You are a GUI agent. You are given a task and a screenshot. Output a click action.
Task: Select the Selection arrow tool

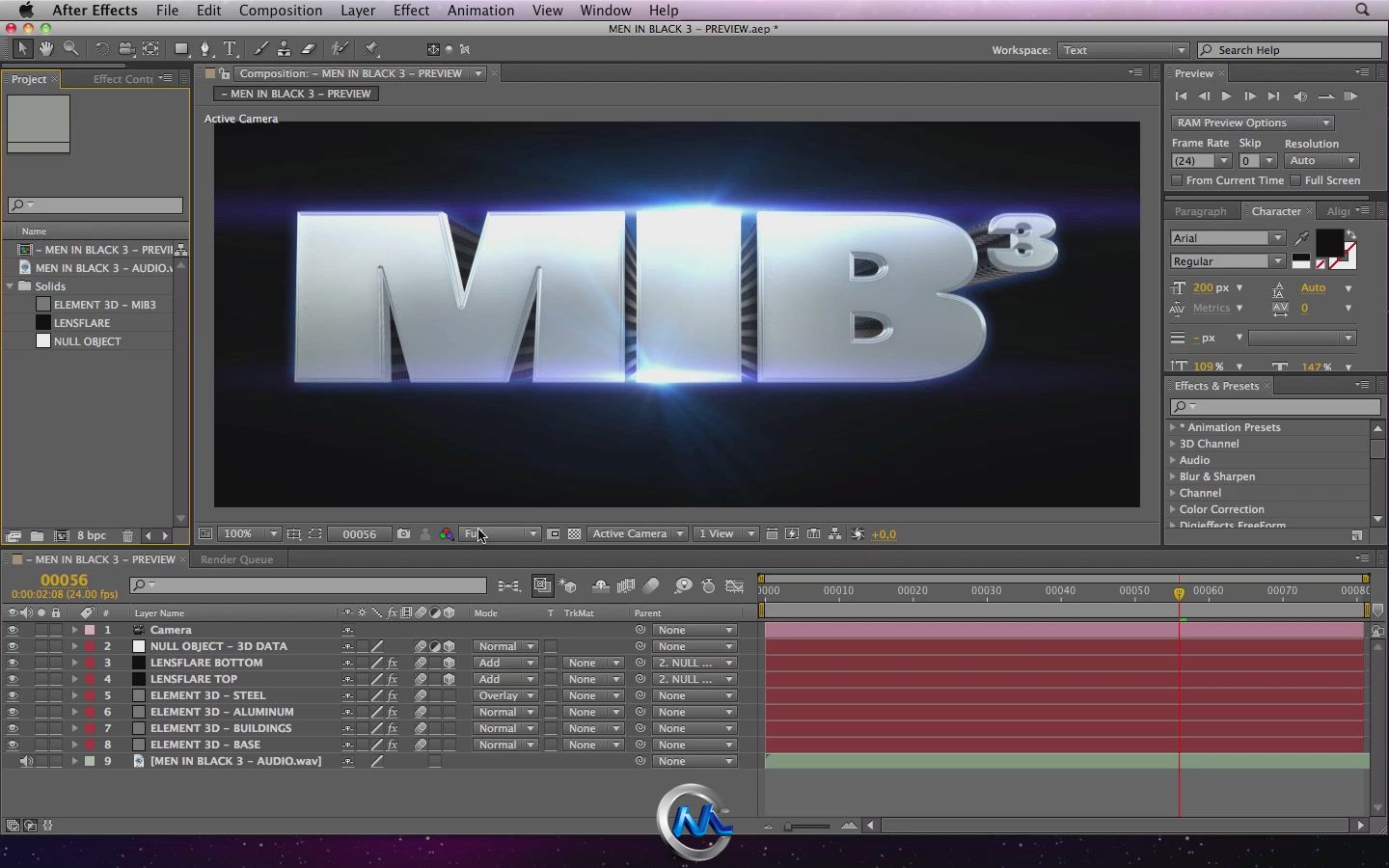coord(22,48)
